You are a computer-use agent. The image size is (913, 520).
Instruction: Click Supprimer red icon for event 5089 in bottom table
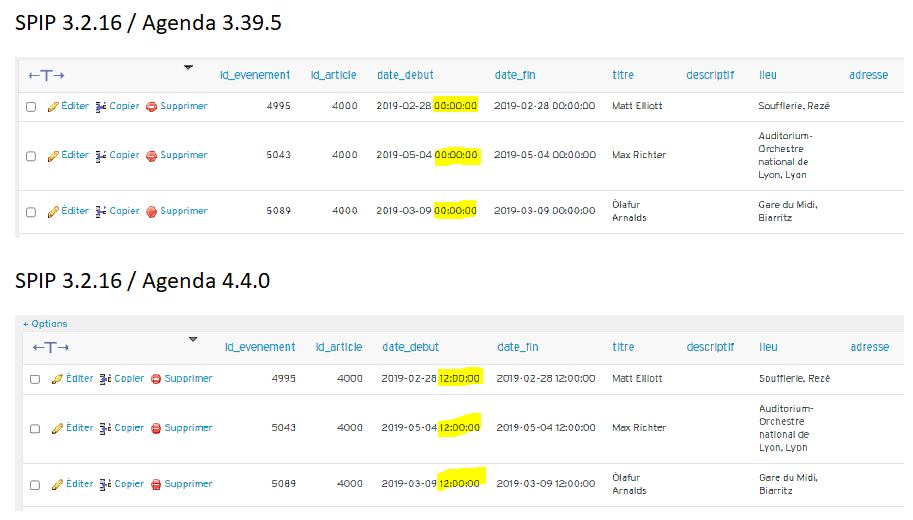click(156, 484)
